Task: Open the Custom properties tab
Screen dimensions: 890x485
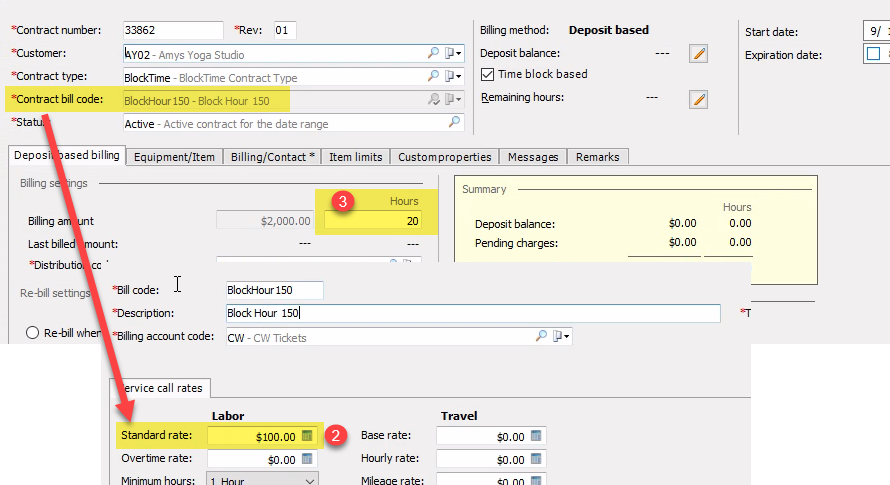Action: (x=444, y=157)
